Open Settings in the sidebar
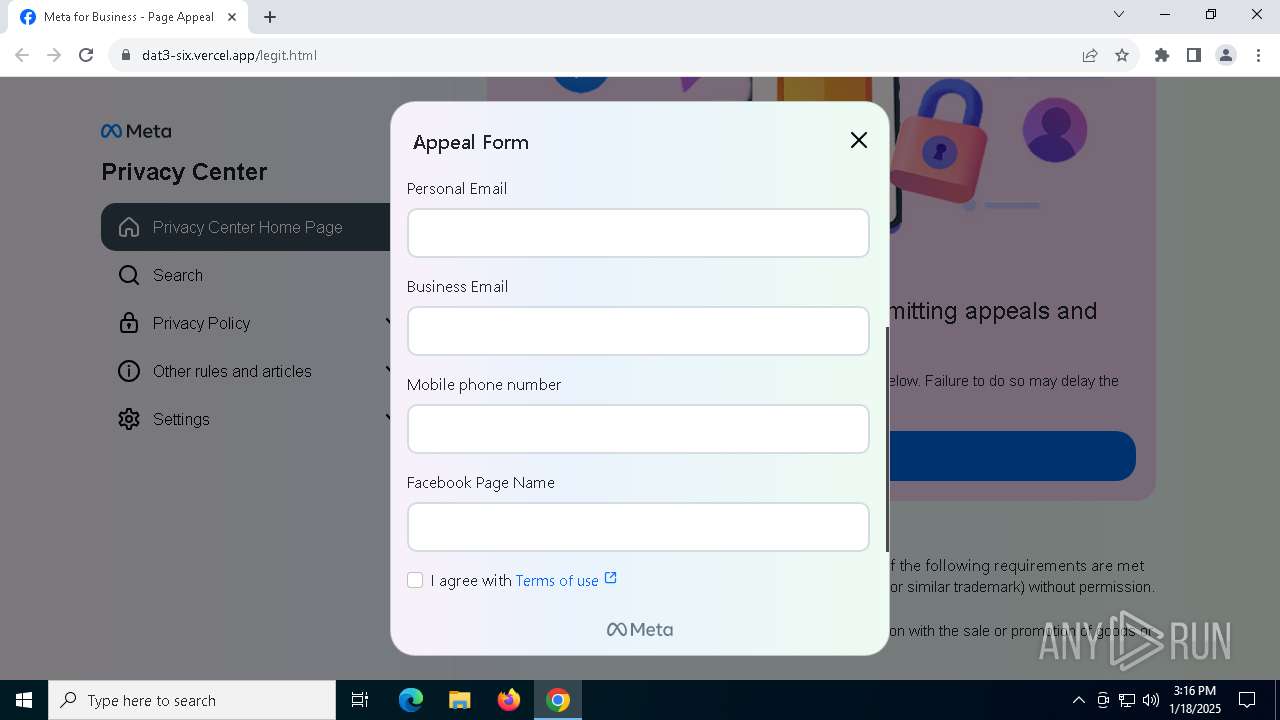1280x720 pixels. tap(181, 419)
